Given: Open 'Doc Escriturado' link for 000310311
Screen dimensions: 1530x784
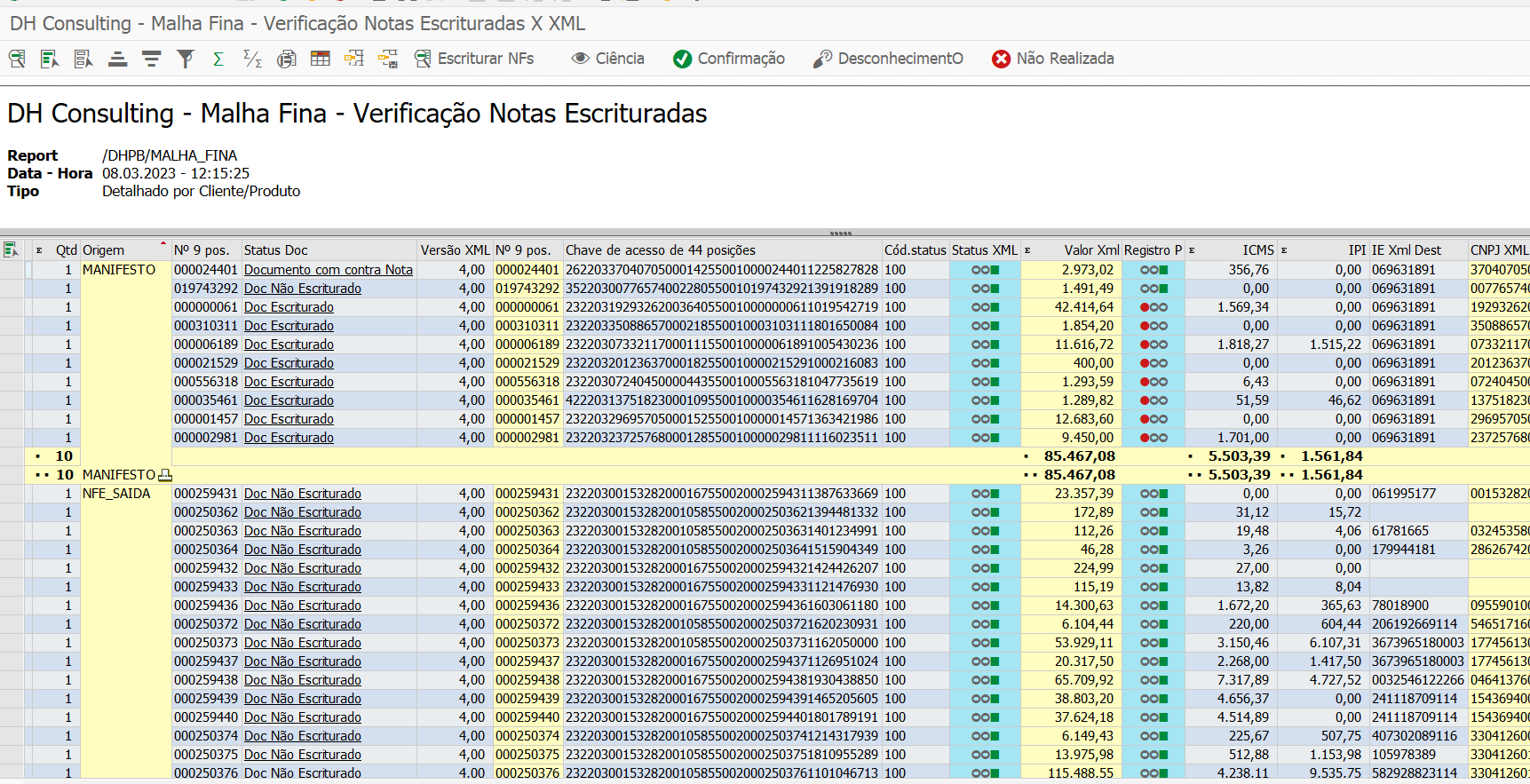Looking at the screenshot, I should tap(289, 326).
